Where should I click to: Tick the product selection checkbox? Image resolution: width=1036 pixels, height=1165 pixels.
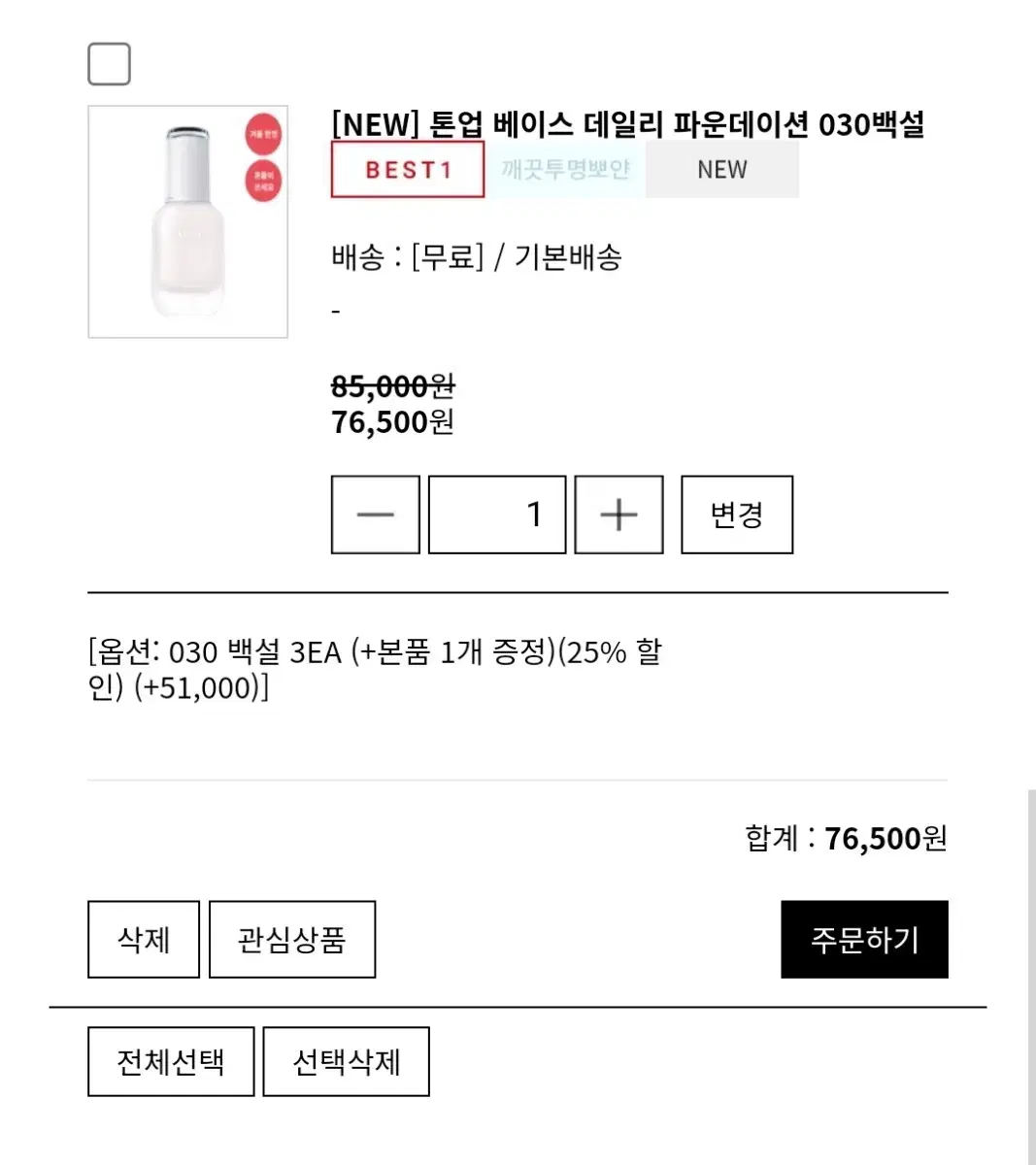[x=109, y=64]
